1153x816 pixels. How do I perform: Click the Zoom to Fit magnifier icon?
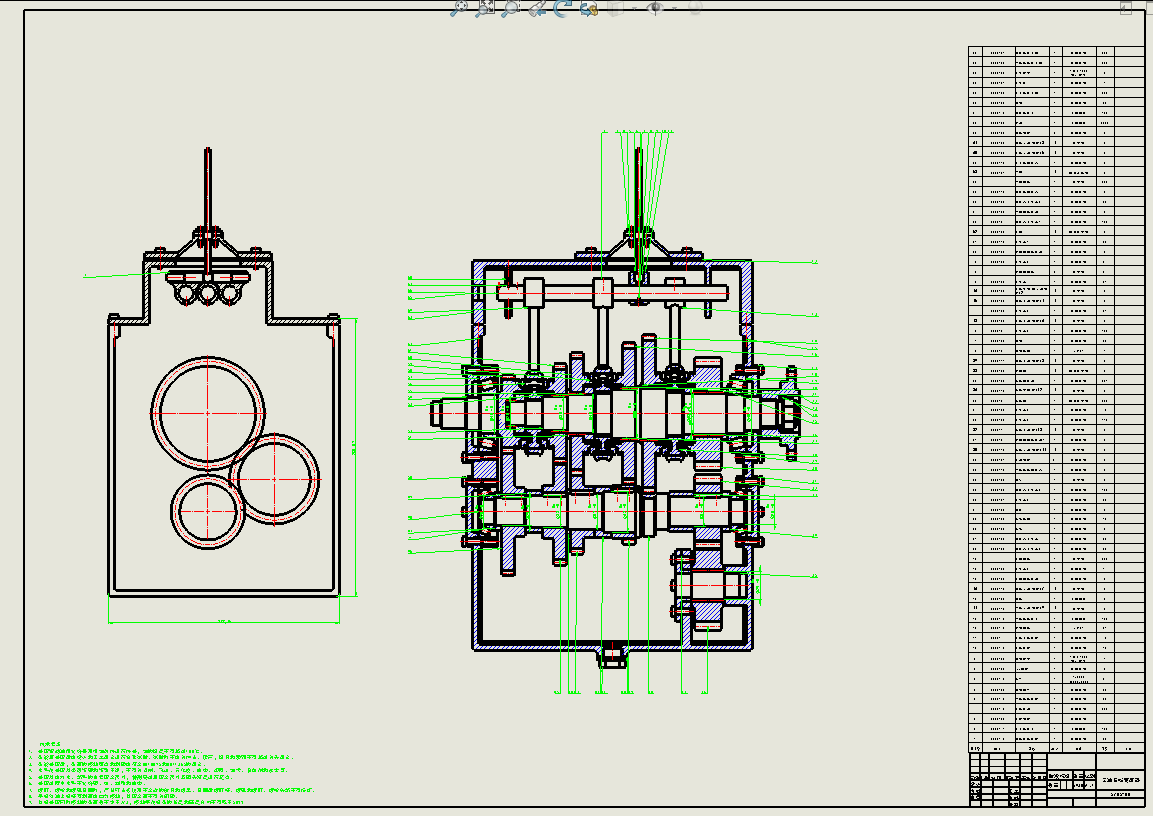[x=459, y=8]
